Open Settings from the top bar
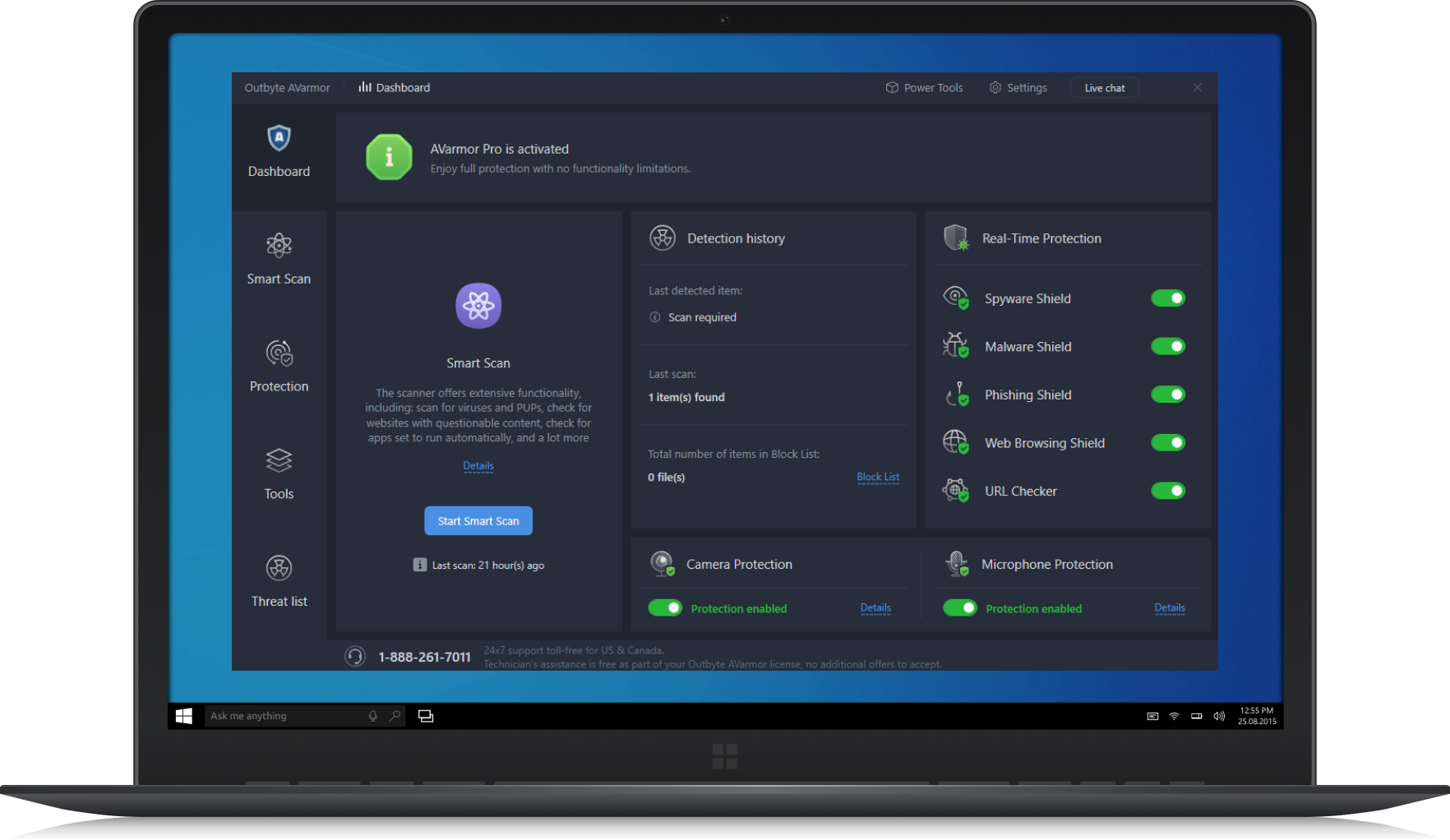This screenshot has width=1450, height=840. pos(1018,88)
